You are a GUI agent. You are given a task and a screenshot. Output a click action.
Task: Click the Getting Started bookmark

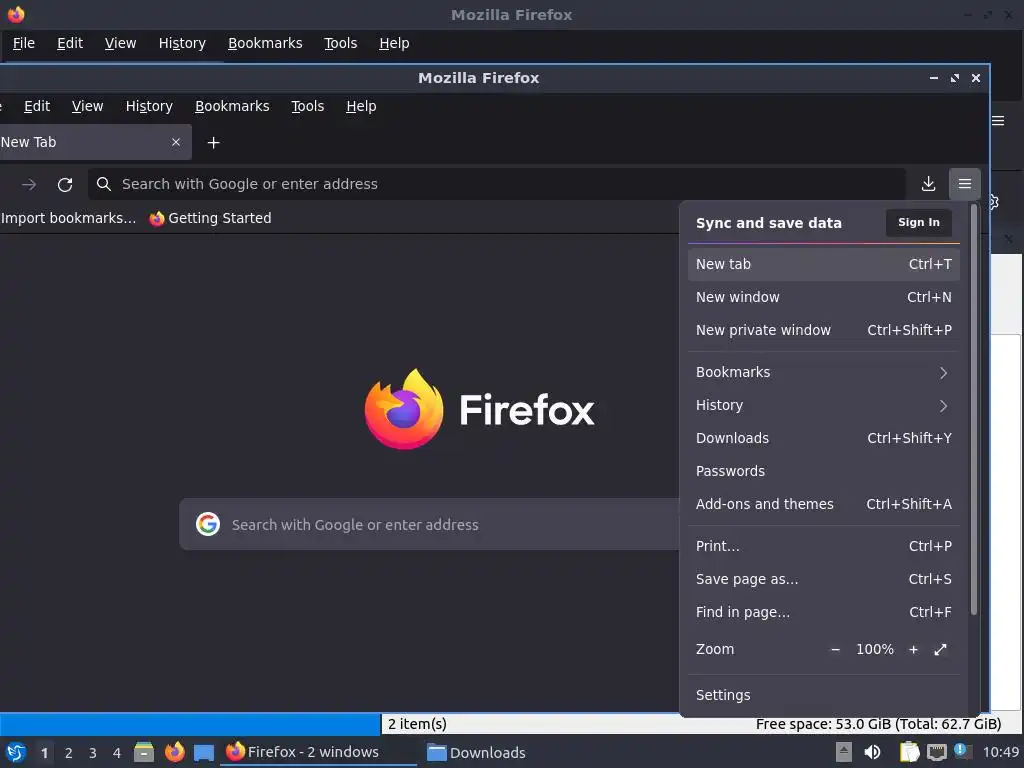210,218
